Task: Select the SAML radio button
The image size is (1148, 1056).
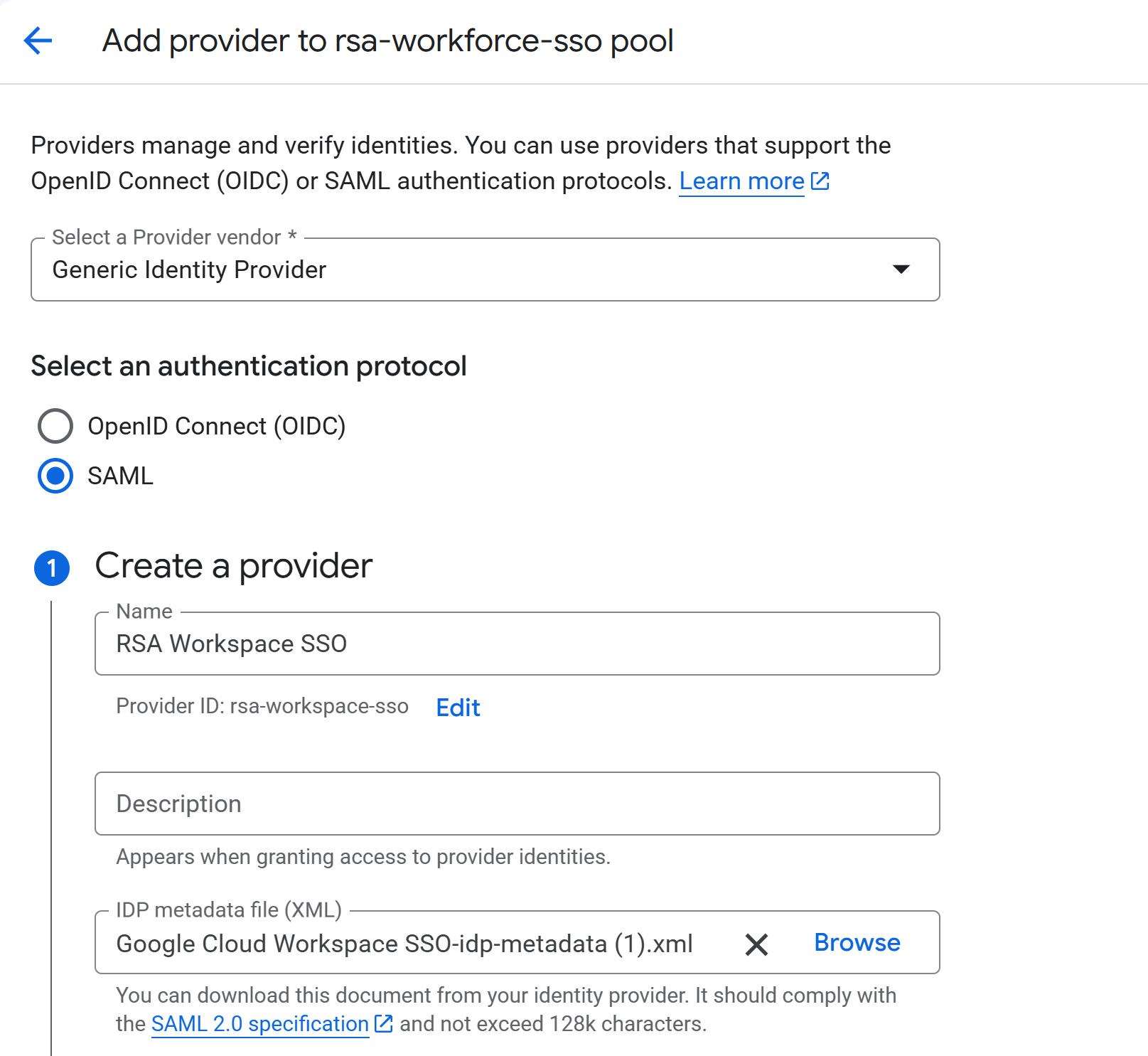Action: (55, 476)
